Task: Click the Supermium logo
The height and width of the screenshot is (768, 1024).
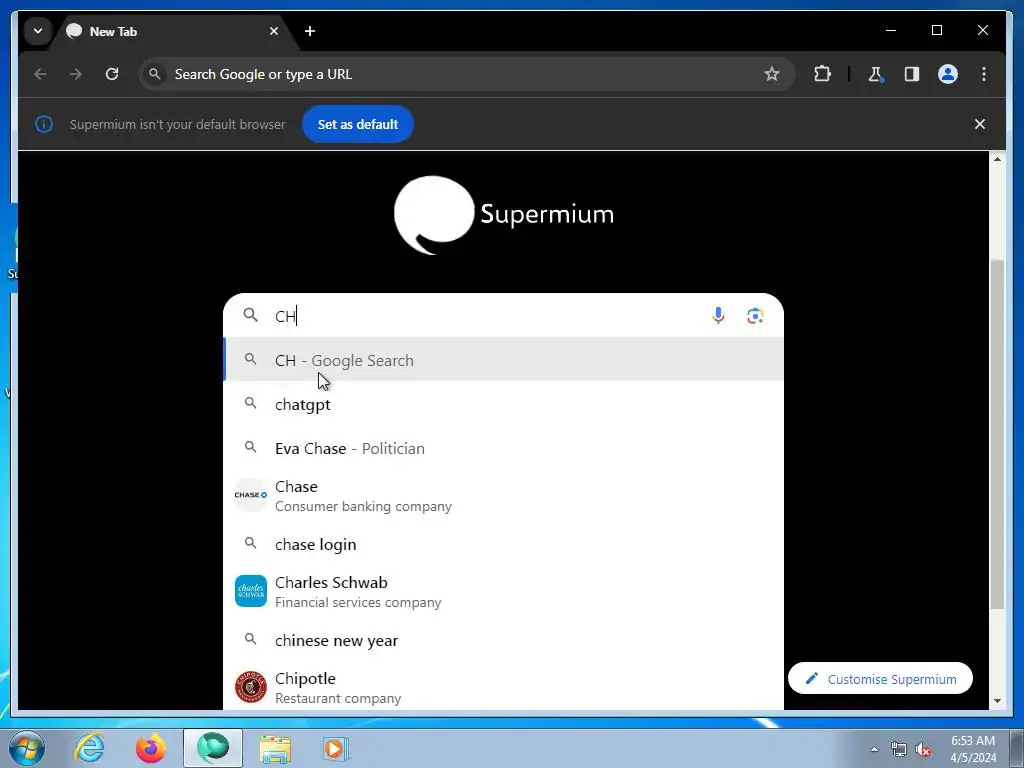Action: point(504,215)
